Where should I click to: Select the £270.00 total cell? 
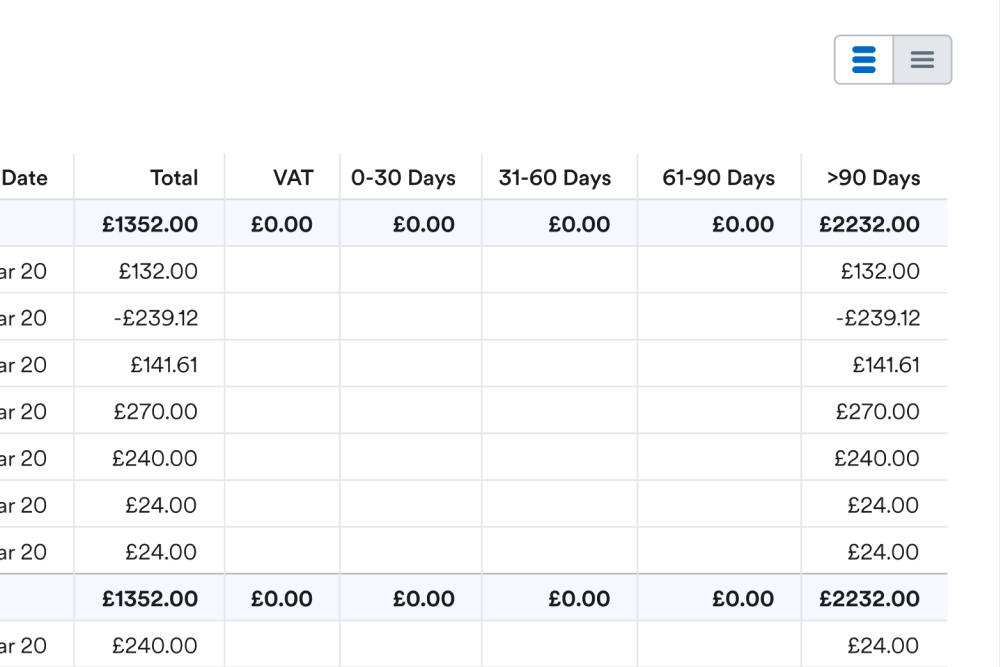pyautogui.click(x=156, y=412)
